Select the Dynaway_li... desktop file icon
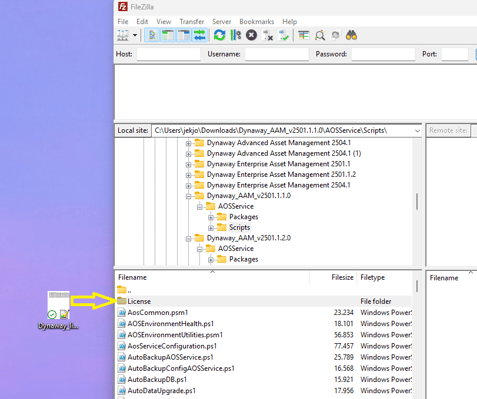This screenshot has height=399, width=477. (59, 310)
